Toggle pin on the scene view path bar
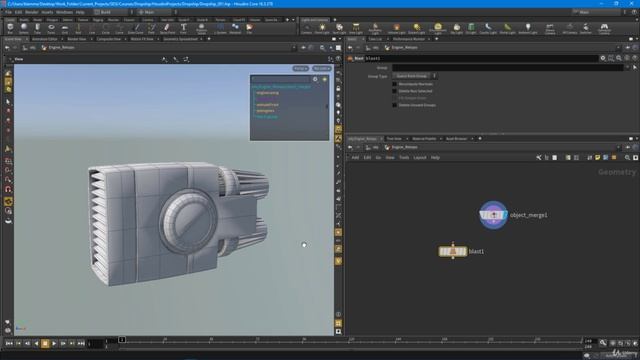Image resolution: width=640 pixels, height=360 pixels. [x=303, y=48]
